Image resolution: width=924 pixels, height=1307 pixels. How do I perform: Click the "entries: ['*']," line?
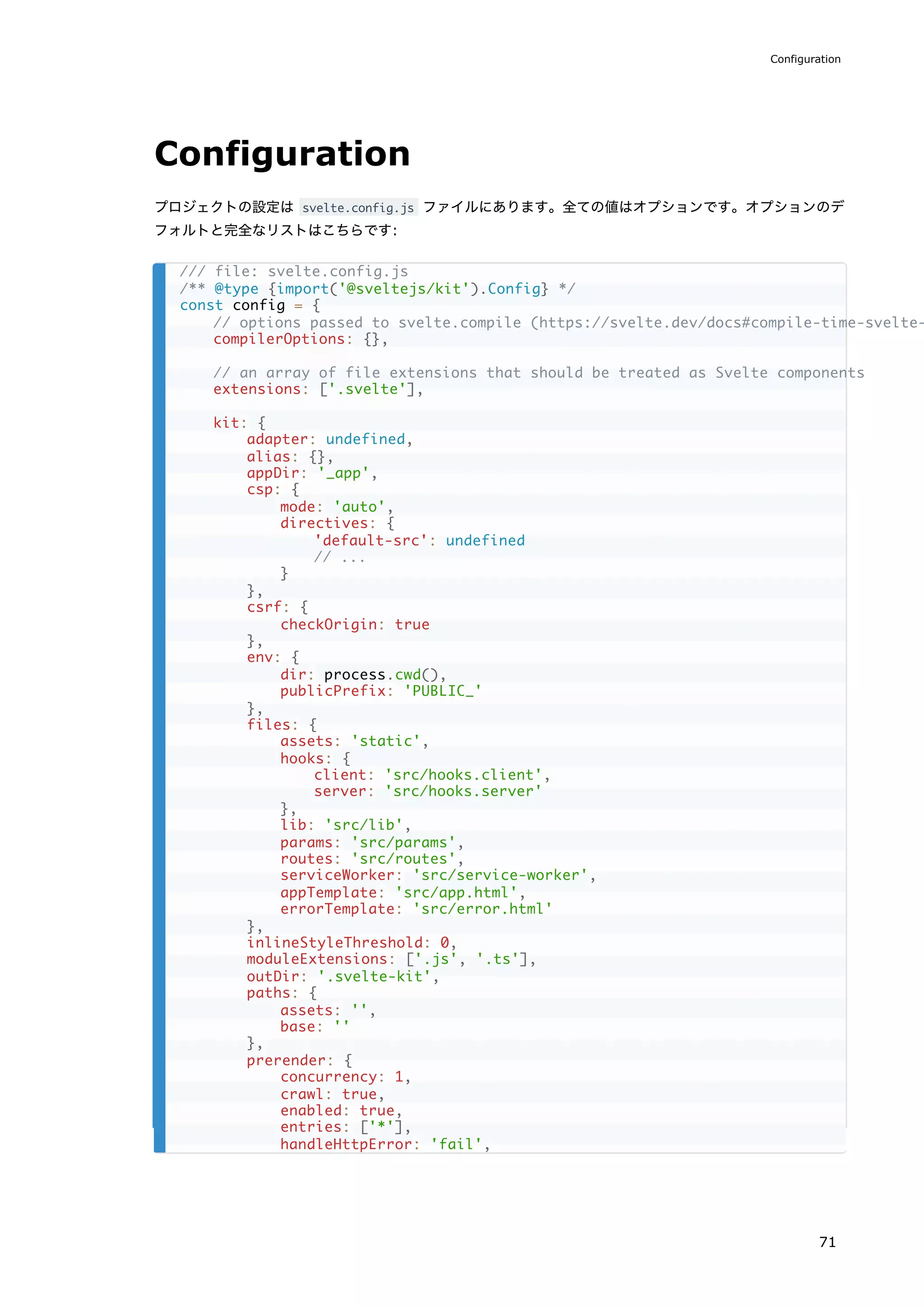(x=346, y=1127)
